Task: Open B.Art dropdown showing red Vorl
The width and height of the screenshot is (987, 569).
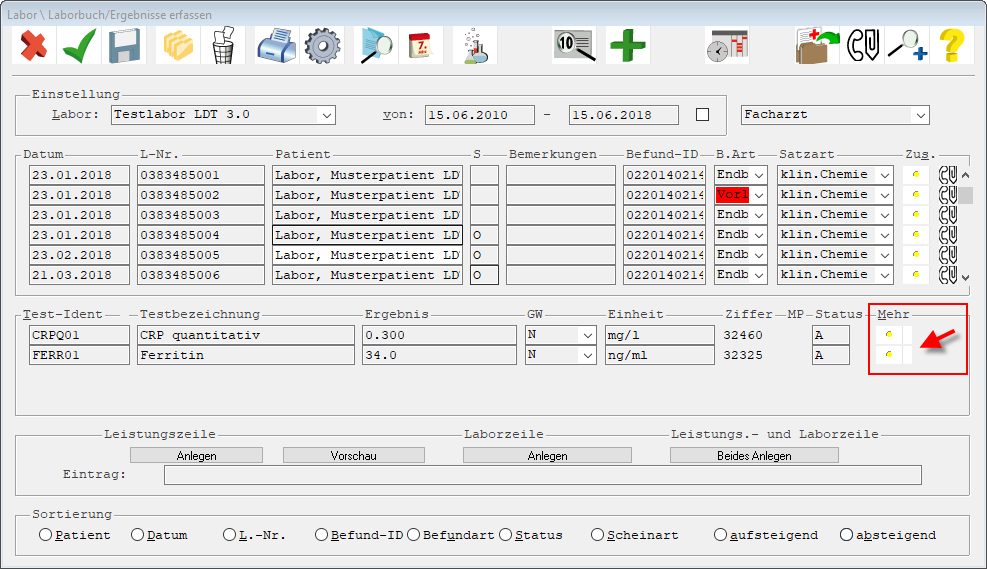Action: click(x=759, y=195)
